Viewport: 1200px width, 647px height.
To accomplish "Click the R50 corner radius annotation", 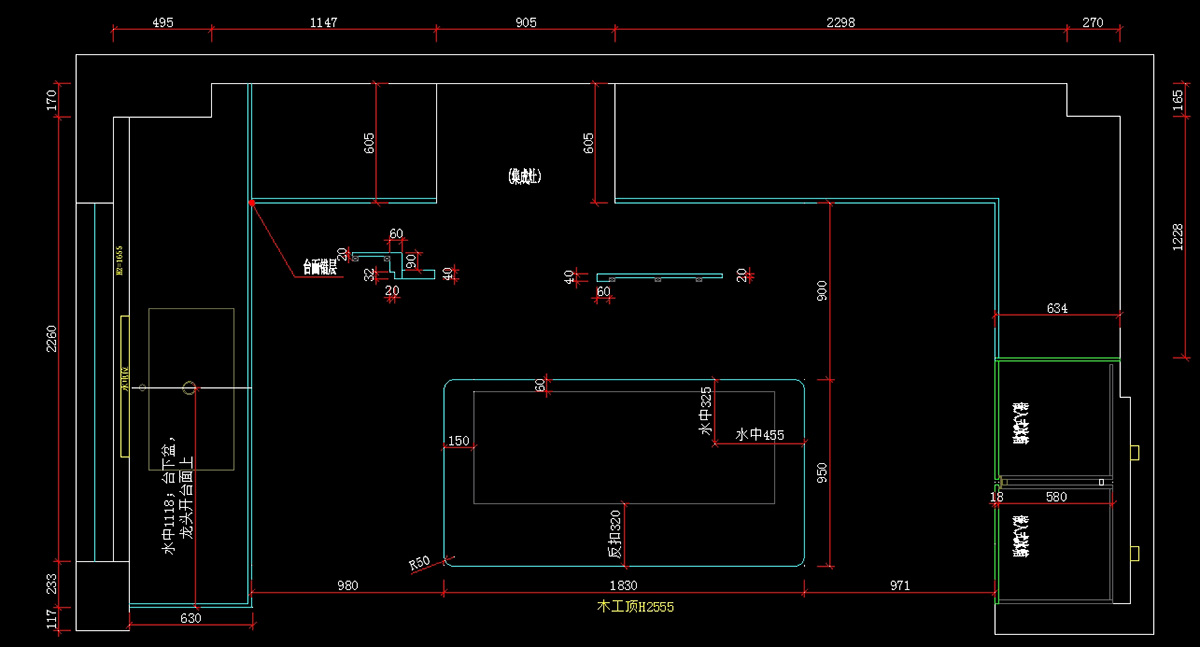I will 420,563.
